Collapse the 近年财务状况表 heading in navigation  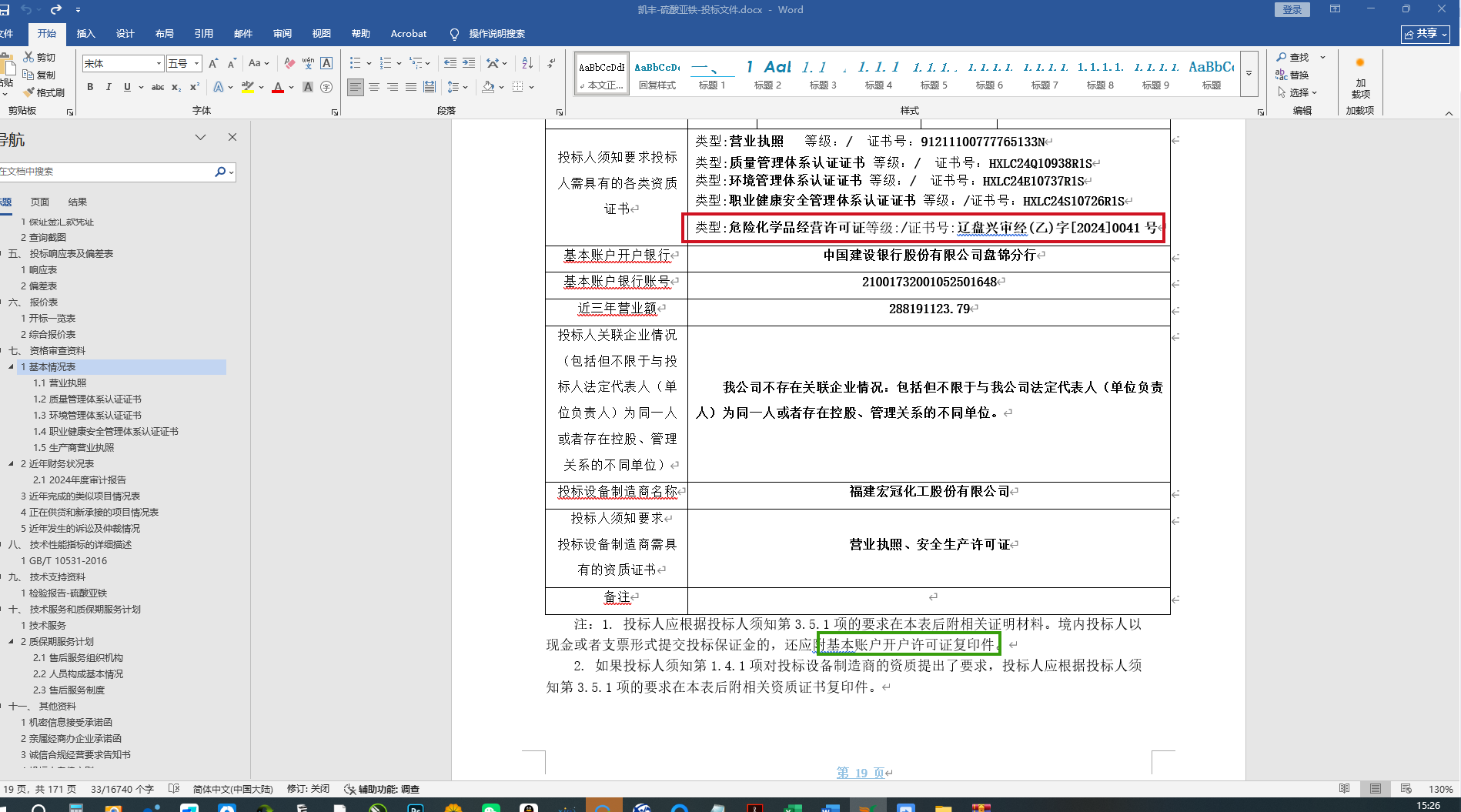point(11,464)
